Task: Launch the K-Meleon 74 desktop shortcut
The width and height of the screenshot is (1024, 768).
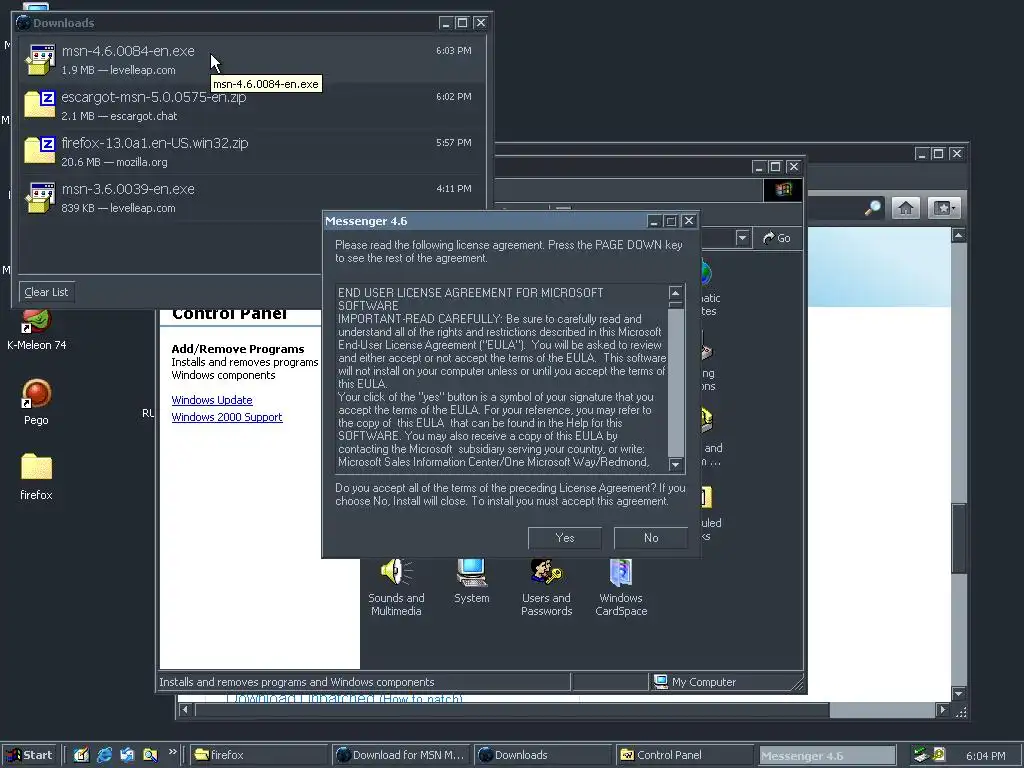Action: coord(36,321)
